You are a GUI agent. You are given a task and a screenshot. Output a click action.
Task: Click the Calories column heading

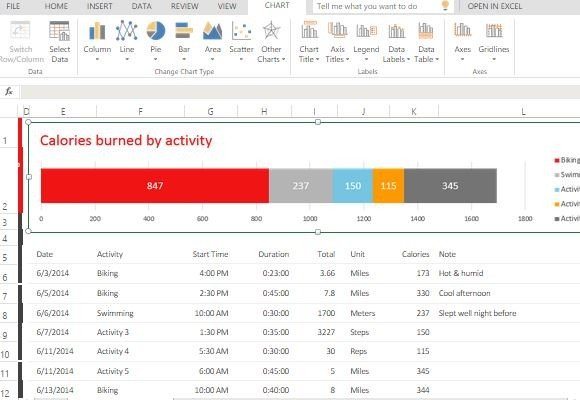415,254
